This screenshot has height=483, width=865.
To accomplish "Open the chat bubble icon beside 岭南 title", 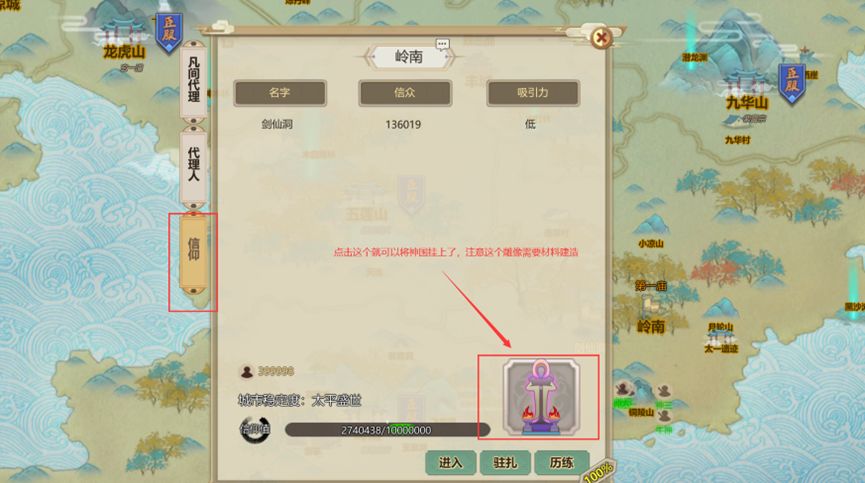I will point(442,44).
